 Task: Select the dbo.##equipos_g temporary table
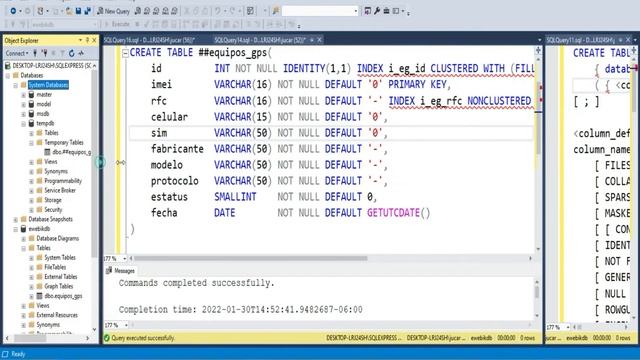tap(71, 152)
